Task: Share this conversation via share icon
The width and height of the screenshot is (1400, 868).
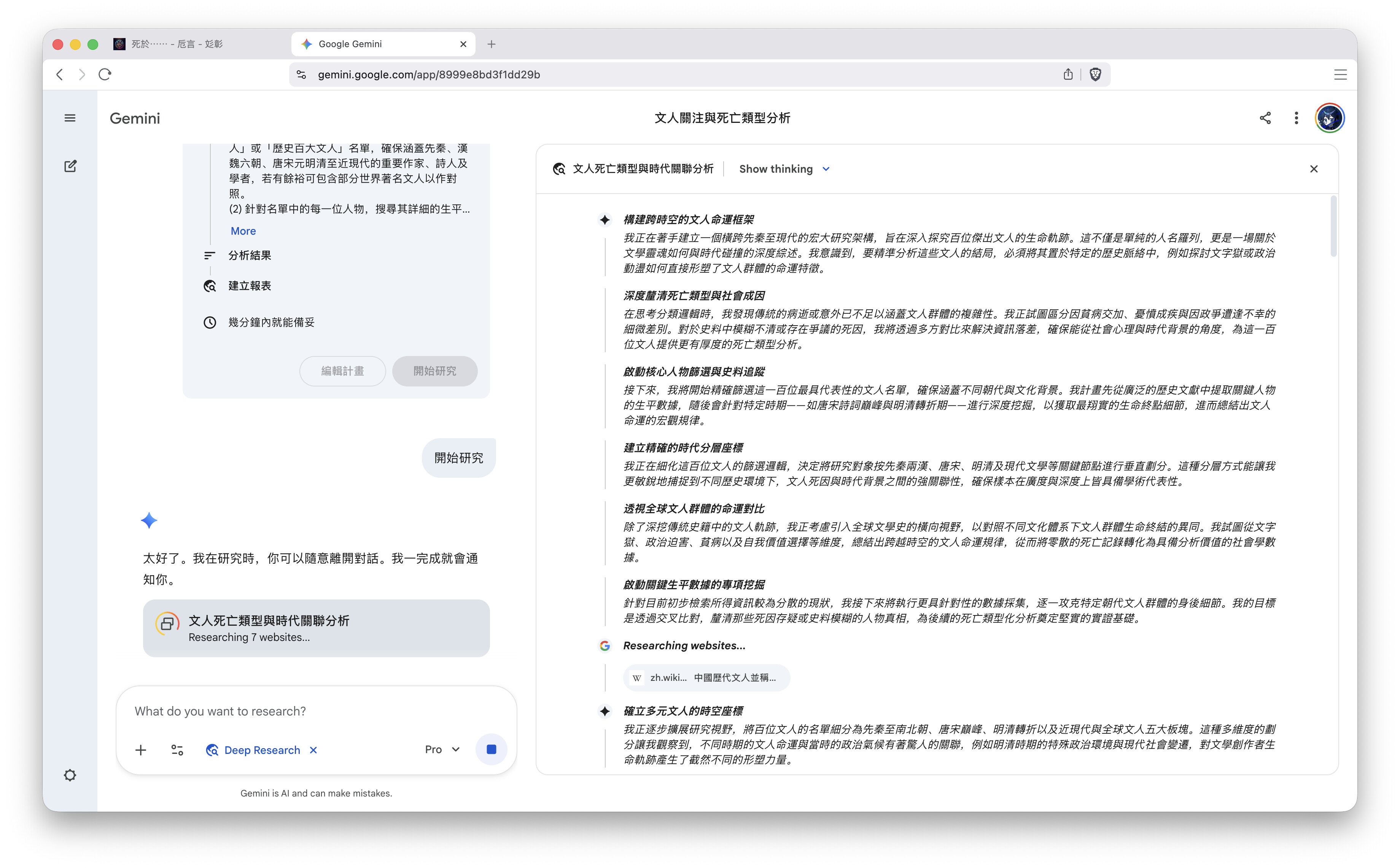Action: (1265, 118)
